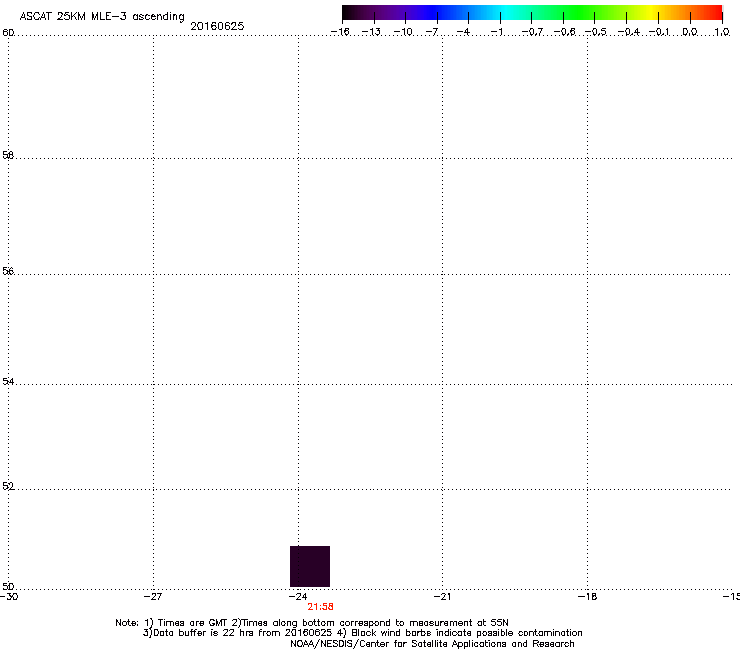Click the dark data square near -24 longitude
Viewport: 740px width, 650px height.
point(310,566)
